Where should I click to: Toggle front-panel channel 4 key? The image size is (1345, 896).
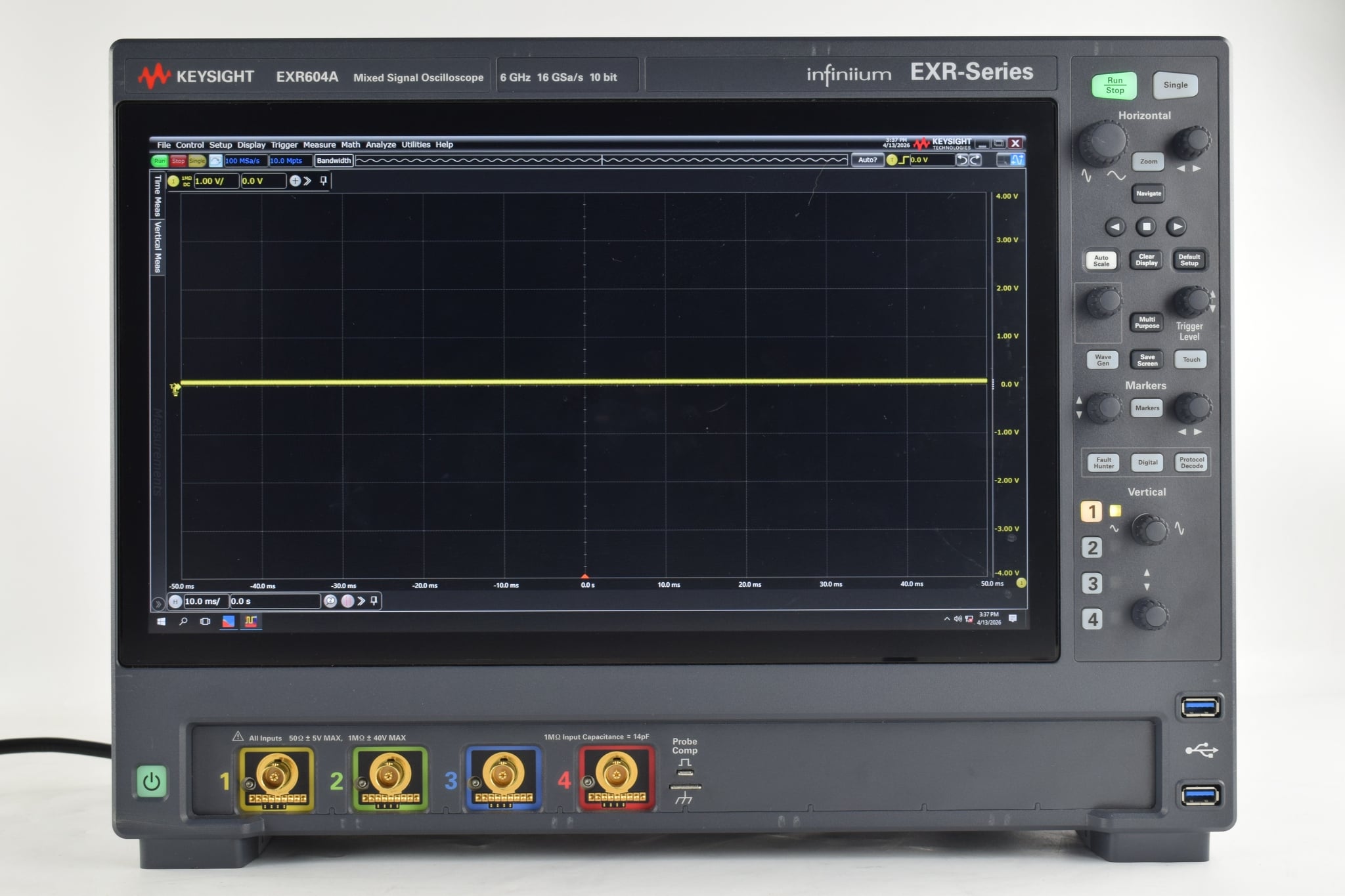coord(1091,619)
